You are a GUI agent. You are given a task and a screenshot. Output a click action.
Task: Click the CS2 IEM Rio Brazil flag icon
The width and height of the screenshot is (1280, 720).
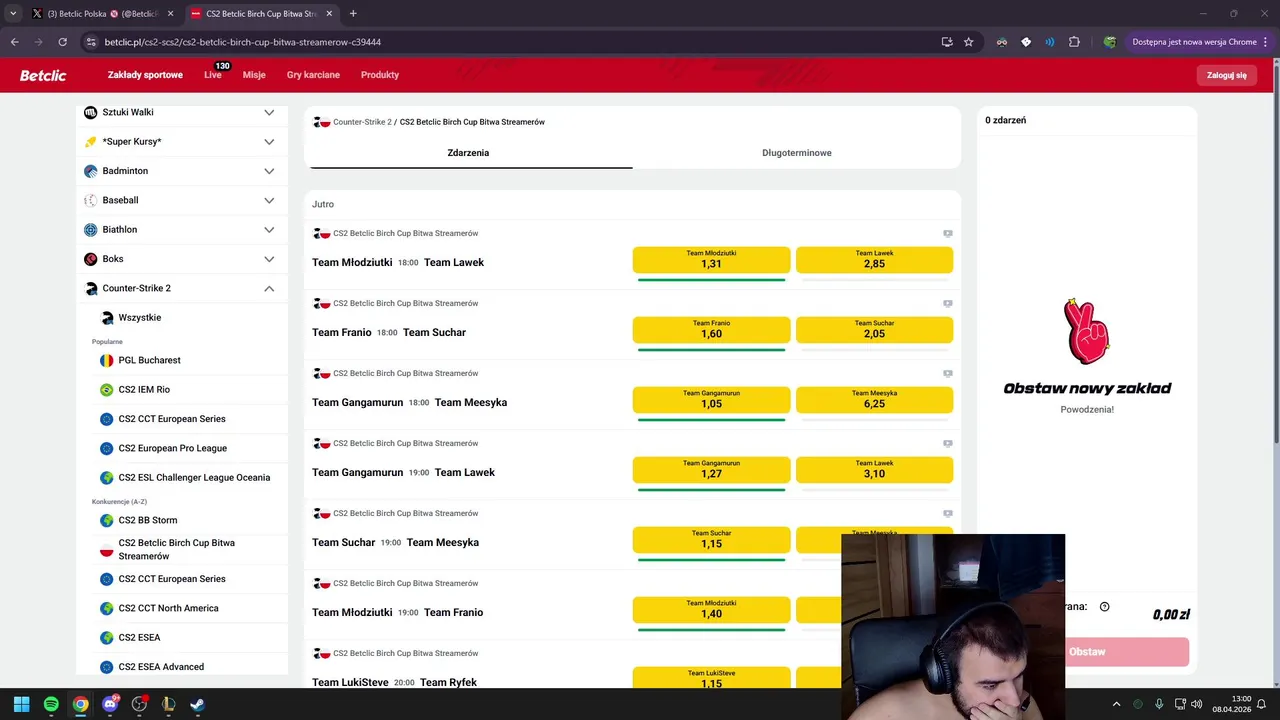(107, 390)
